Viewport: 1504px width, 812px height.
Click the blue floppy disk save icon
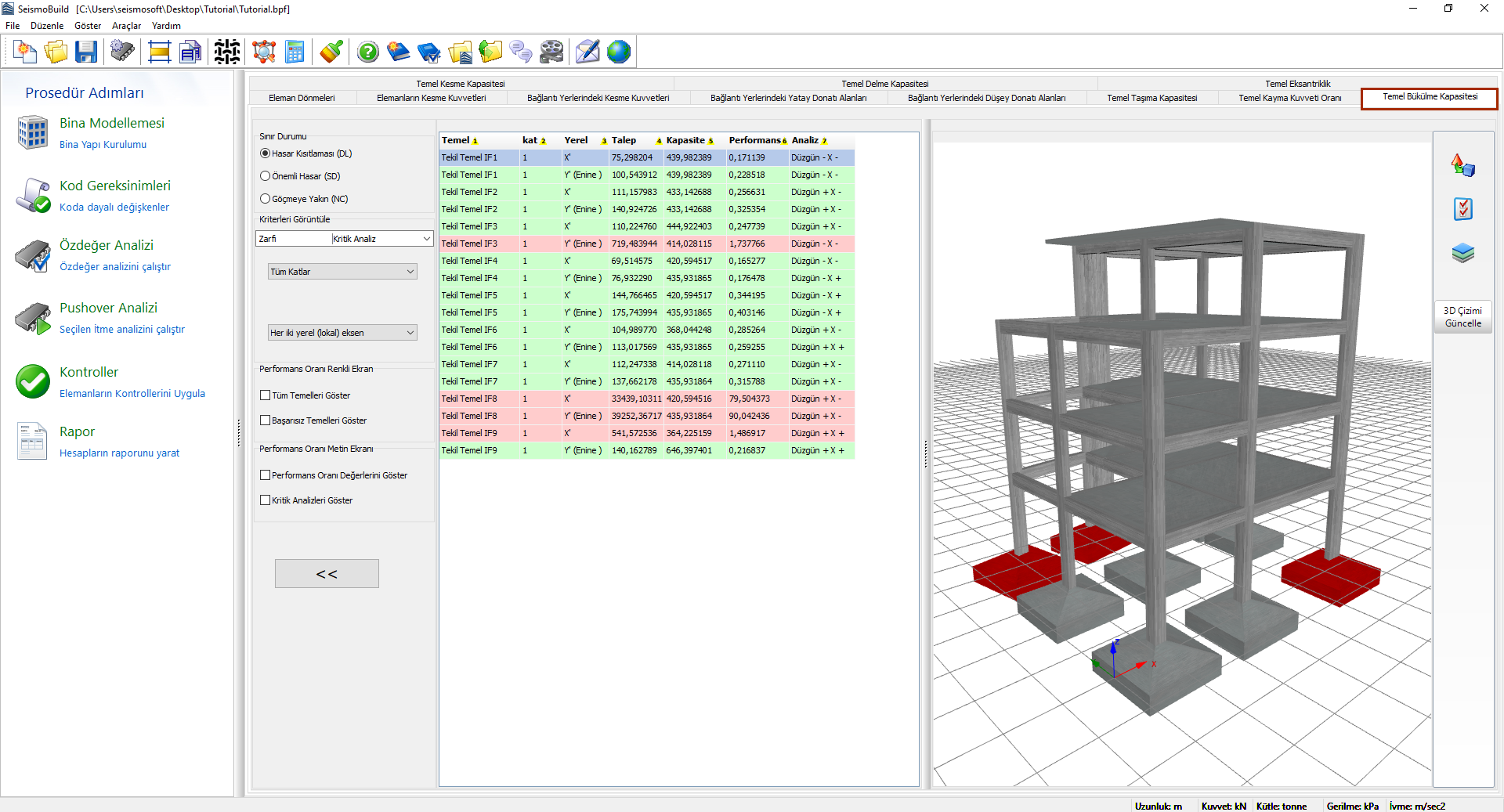click(86, 52)
